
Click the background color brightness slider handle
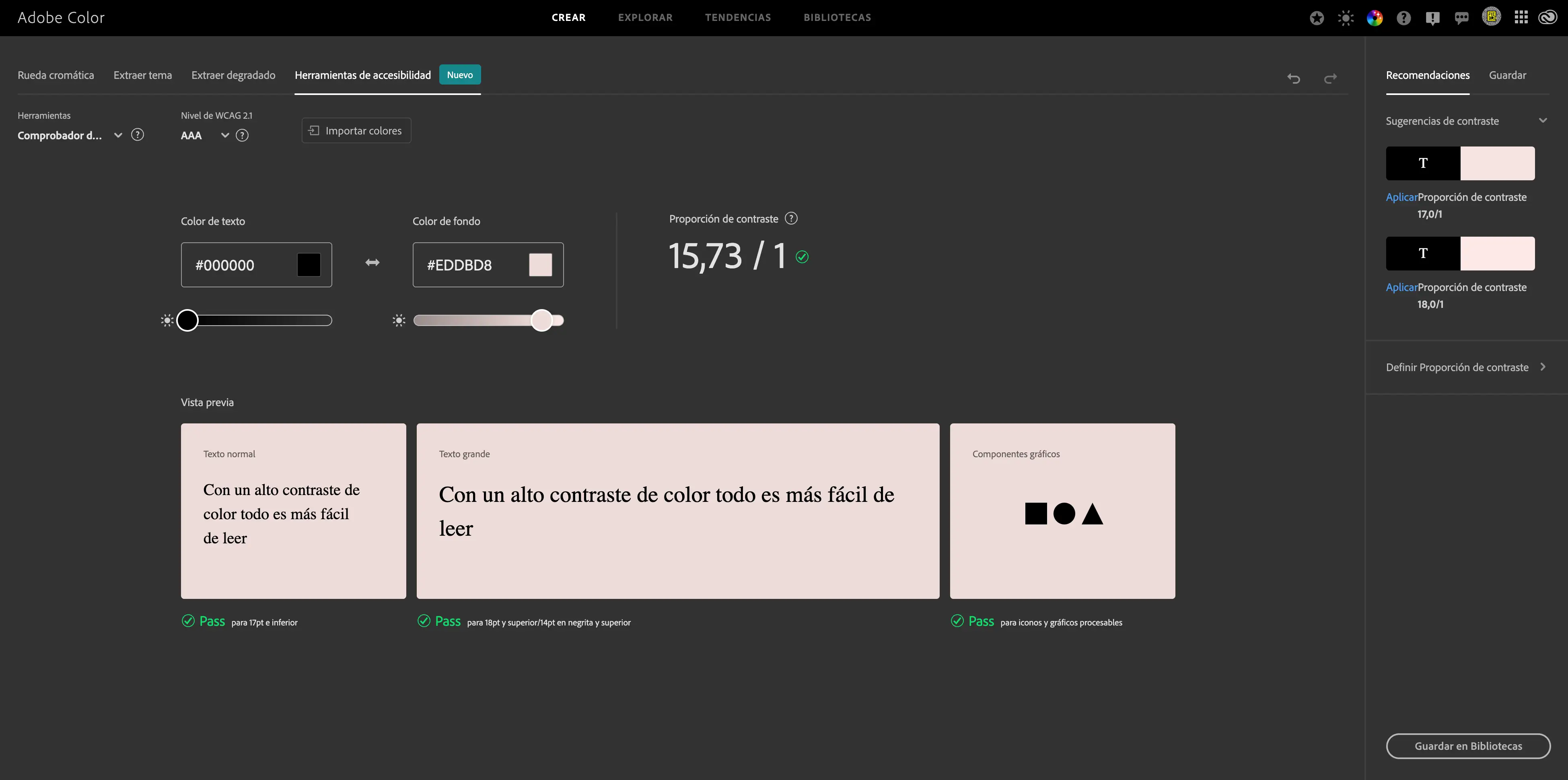coord(541,320)
